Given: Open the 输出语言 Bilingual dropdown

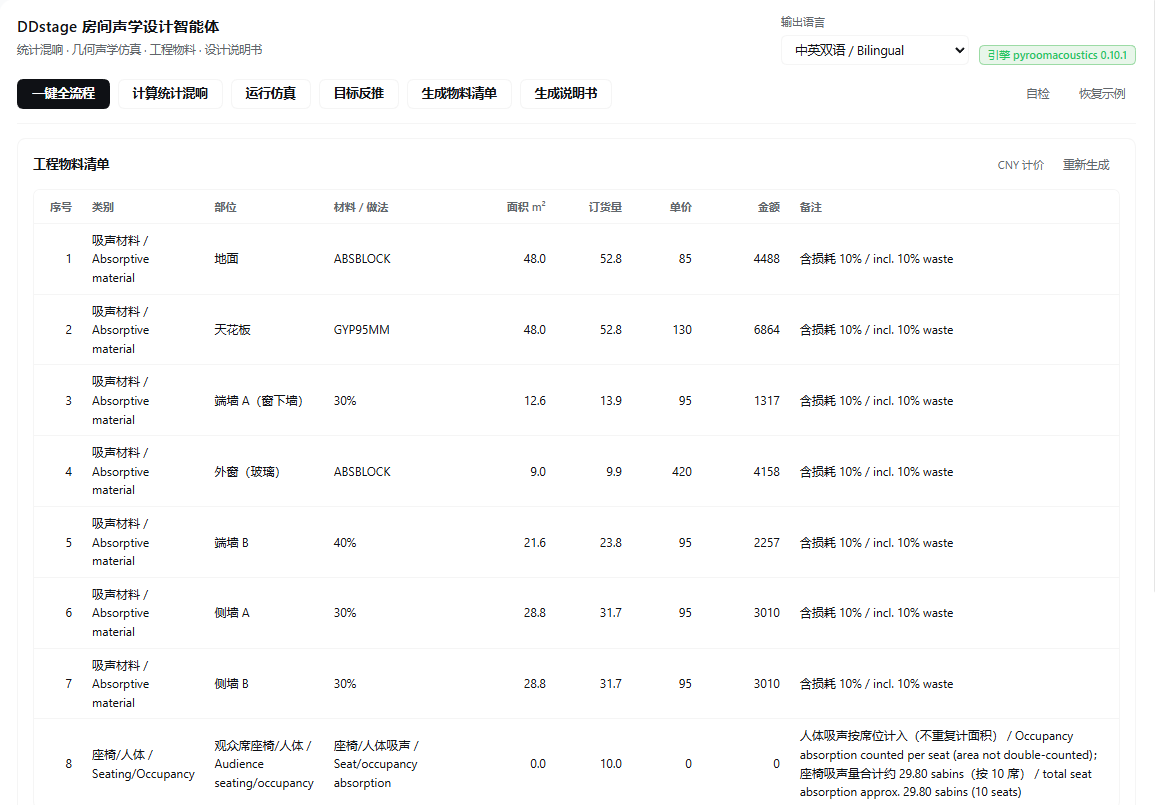Looking at the screenshot, I should (875, 50).
